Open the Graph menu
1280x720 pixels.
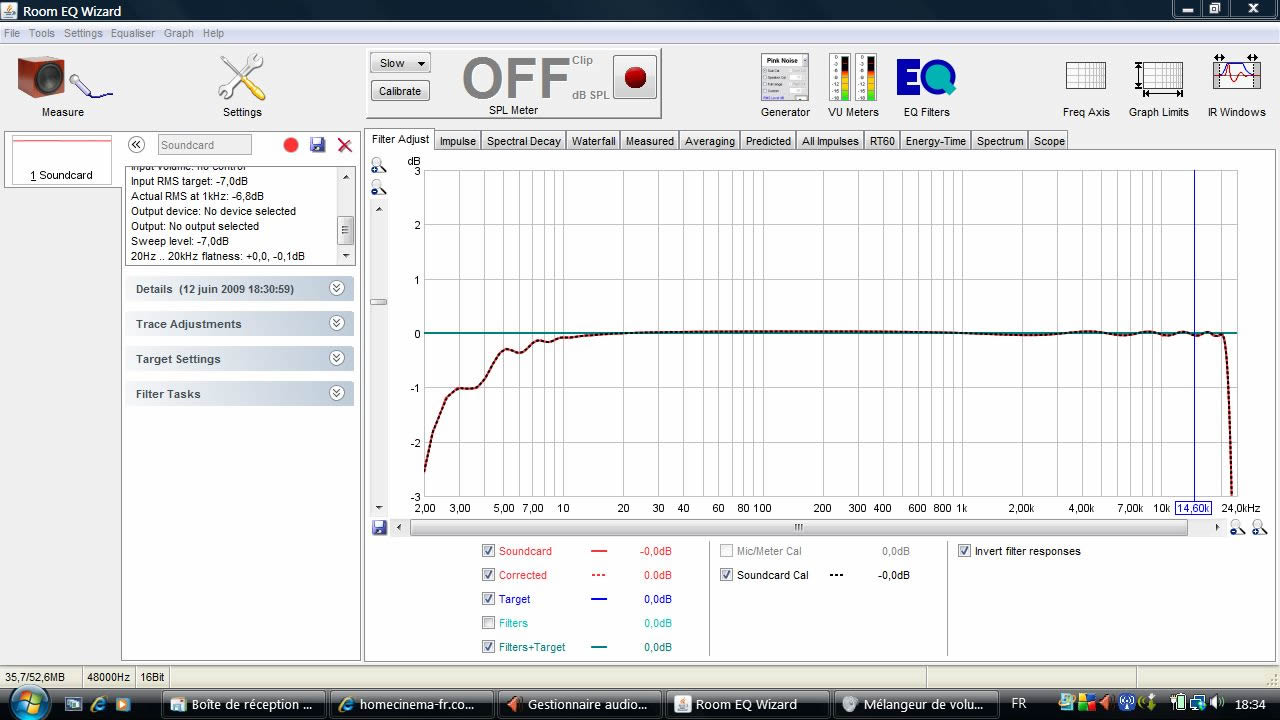pos(179,33)
